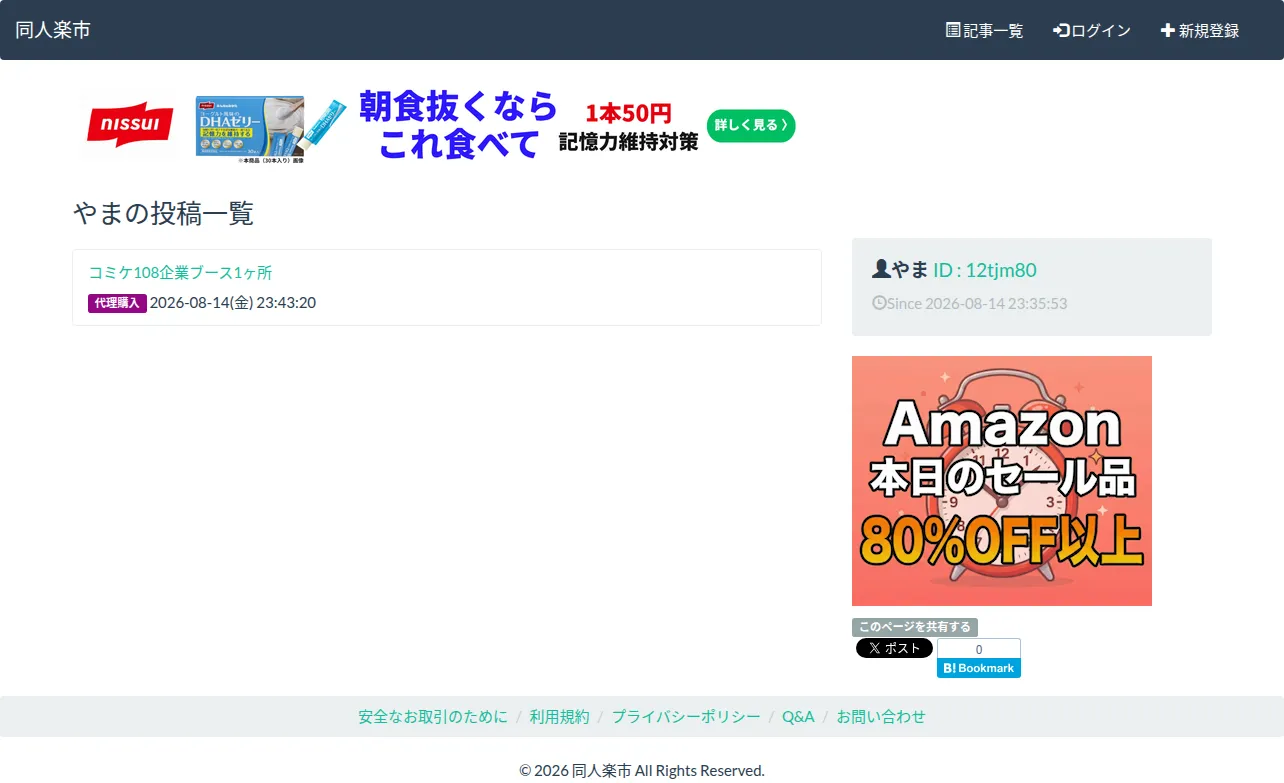Click the green 詳しく見る button in banner
The image size is (1284, 783).
(x=751, y=125)
